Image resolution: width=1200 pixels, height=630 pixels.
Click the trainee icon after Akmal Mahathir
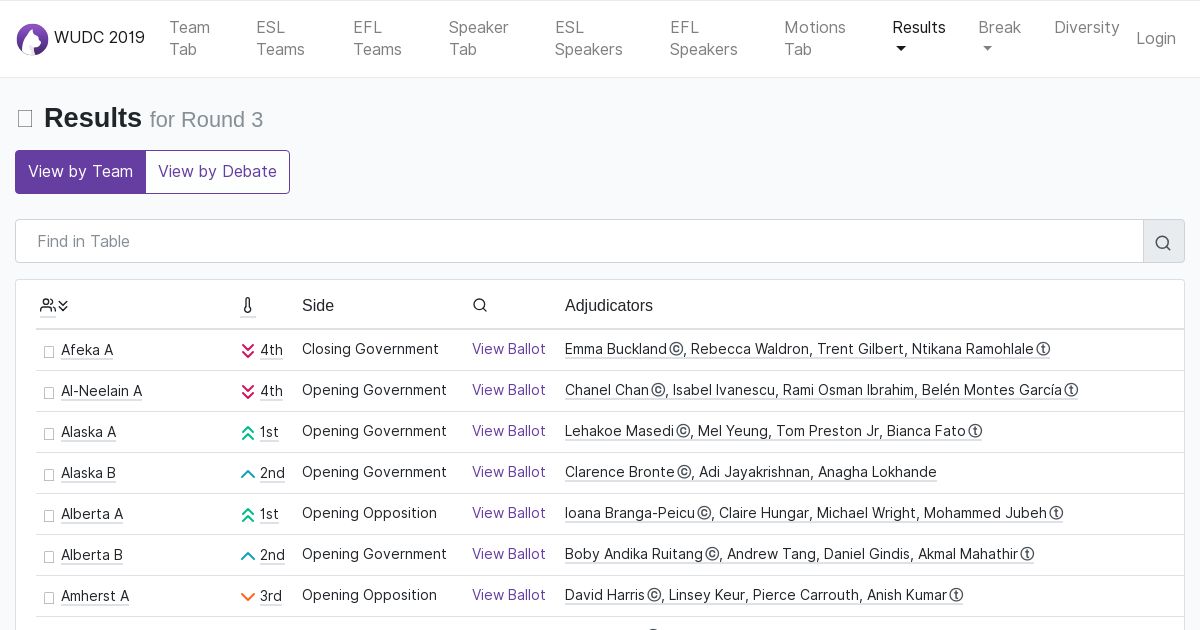tap(1027, 554)
